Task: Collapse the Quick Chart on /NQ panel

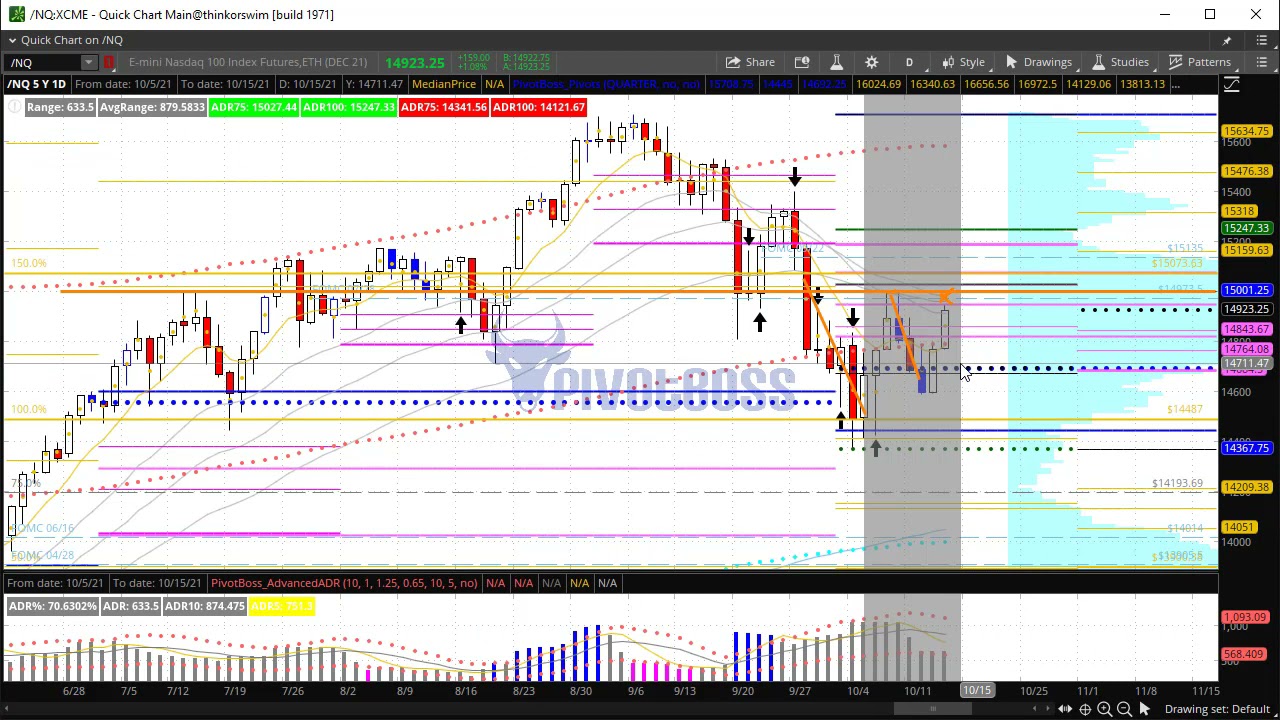Action: (x=12, y=40)
